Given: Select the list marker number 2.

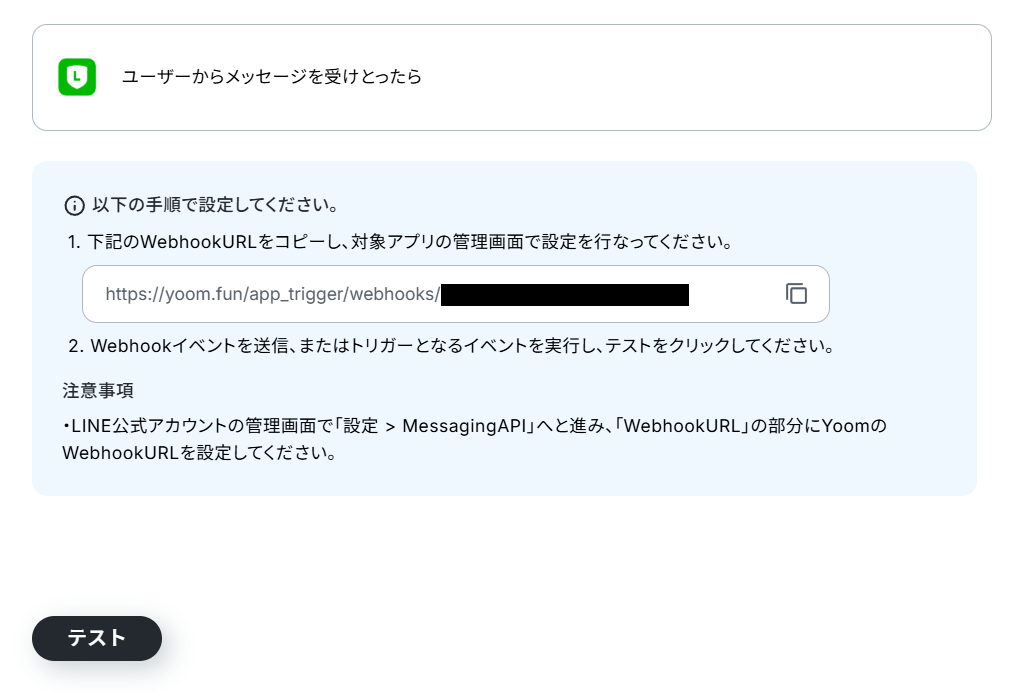Looking at the screenshot, I should 76,346.
